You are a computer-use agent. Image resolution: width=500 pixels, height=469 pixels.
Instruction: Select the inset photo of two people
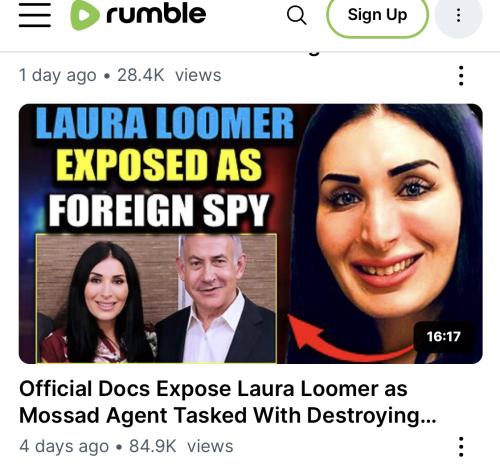(x=156, y=298)
